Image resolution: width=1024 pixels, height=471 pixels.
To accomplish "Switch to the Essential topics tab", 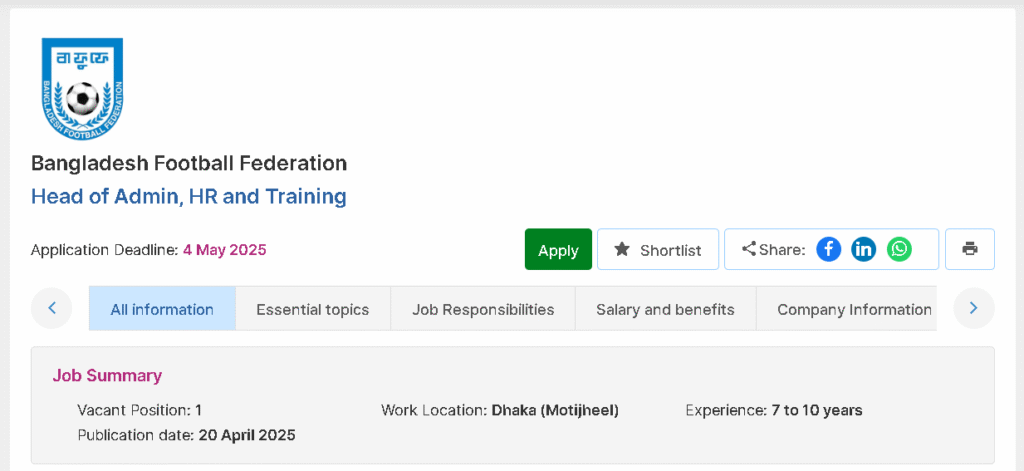I will tap(313, 309).
